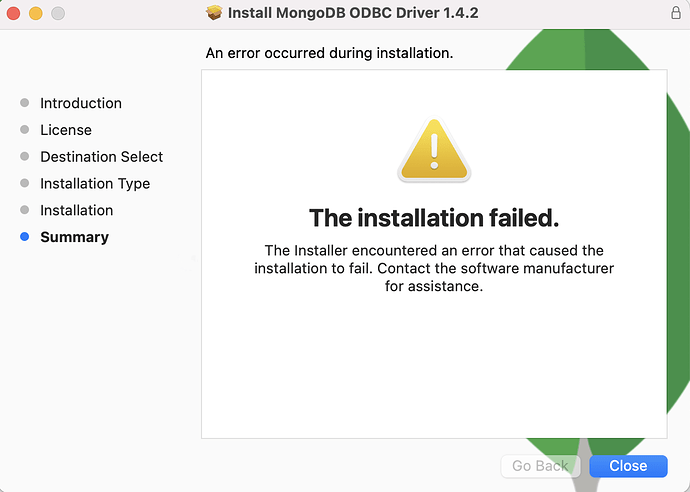Click the Summary step label
The width and height of the screenshot is (690, 492).
[74, 237]
